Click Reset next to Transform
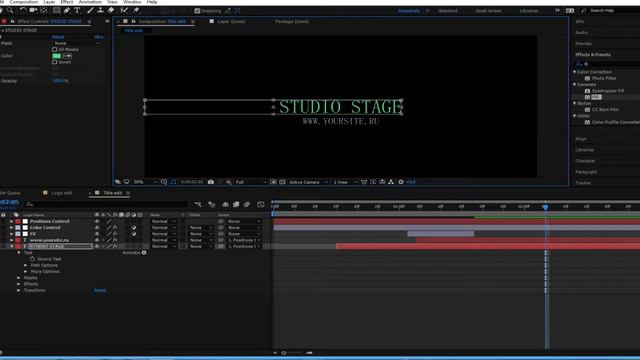 100,290
